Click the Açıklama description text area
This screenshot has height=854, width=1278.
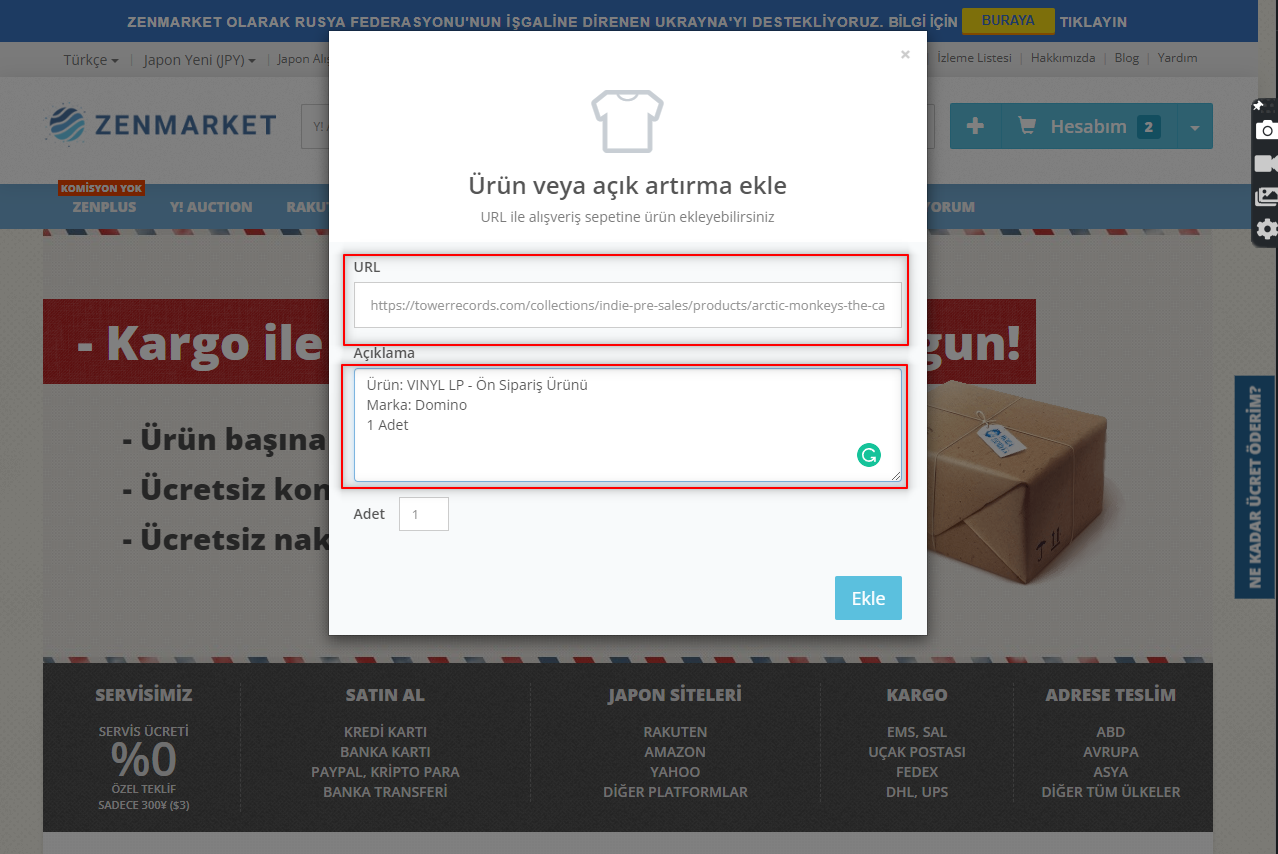627,425
